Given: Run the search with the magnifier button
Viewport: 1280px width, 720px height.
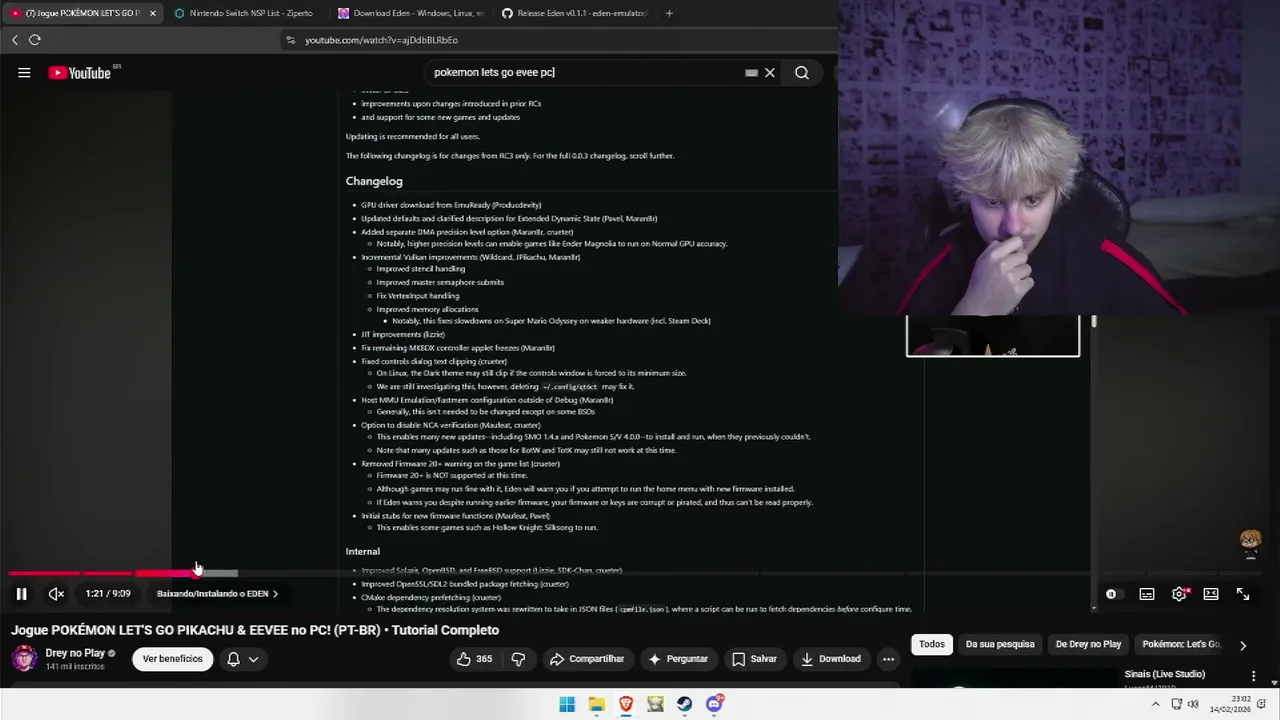Looking at the screenshot, I should coord(802,73).
